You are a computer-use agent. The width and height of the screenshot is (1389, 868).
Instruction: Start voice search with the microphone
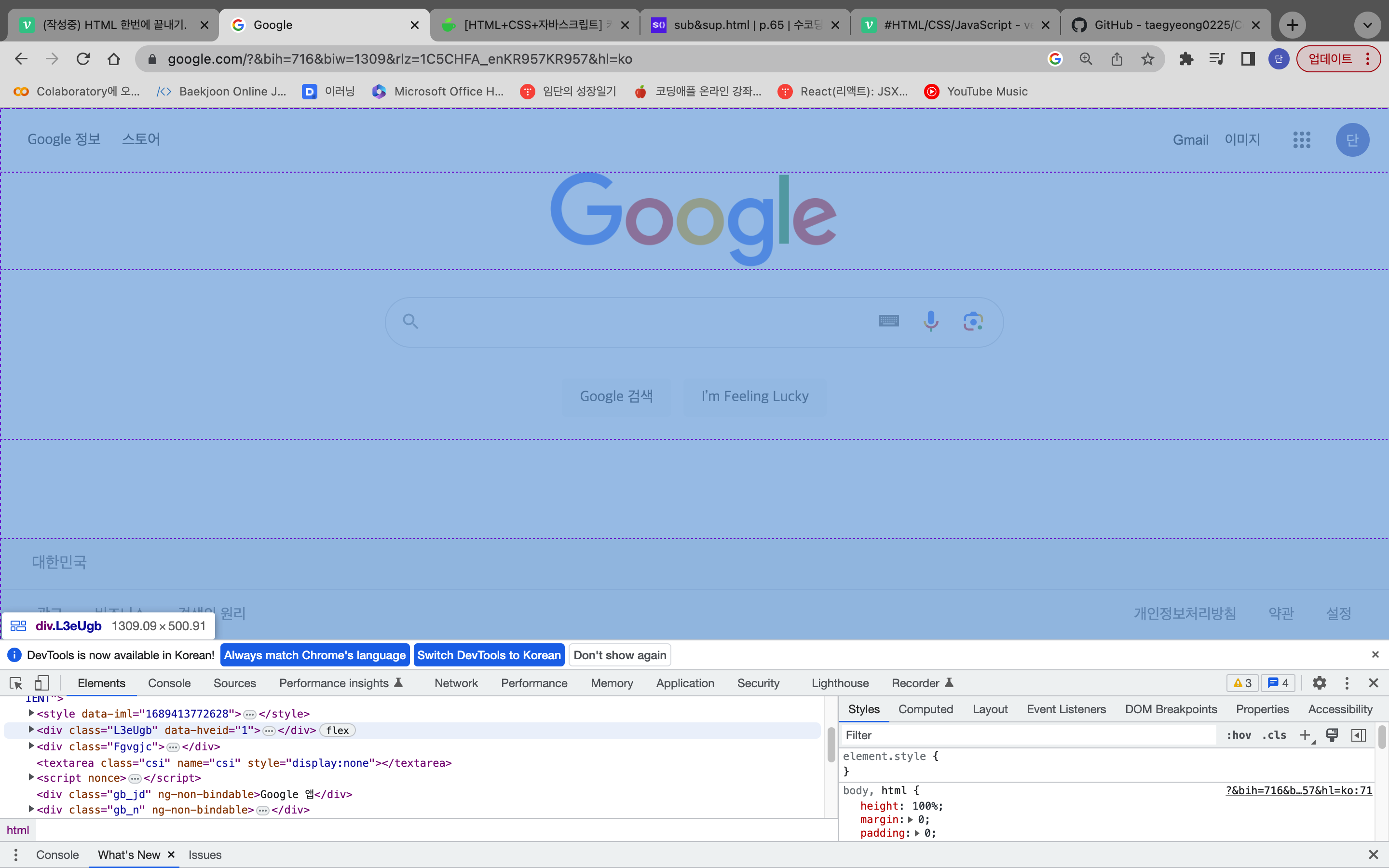tap(931, 321)
